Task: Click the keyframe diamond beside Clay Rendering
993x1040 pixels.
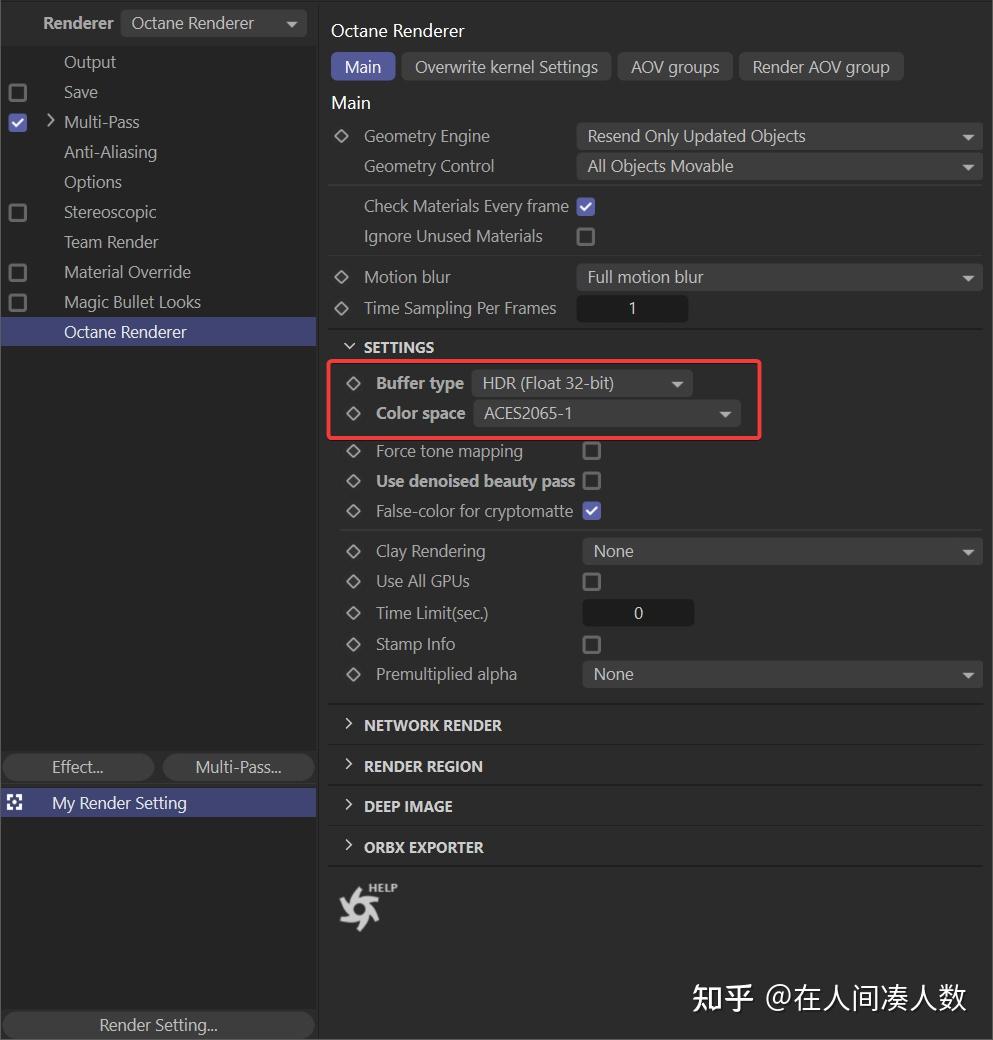Action: 354,551
